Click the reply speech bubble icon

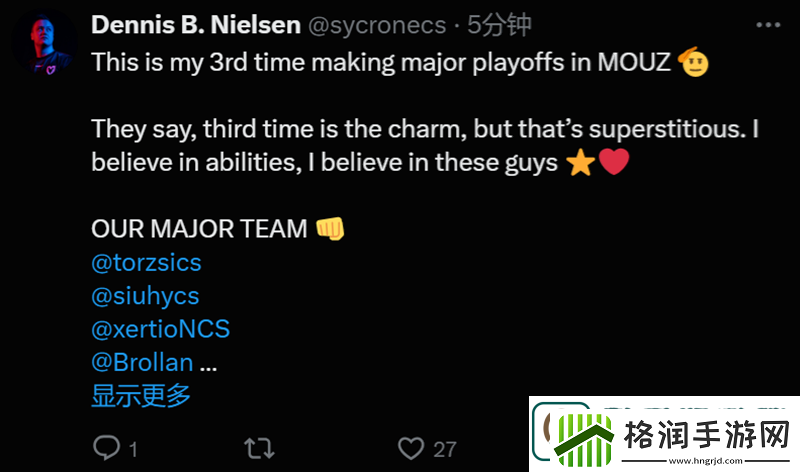pos(107,448)
